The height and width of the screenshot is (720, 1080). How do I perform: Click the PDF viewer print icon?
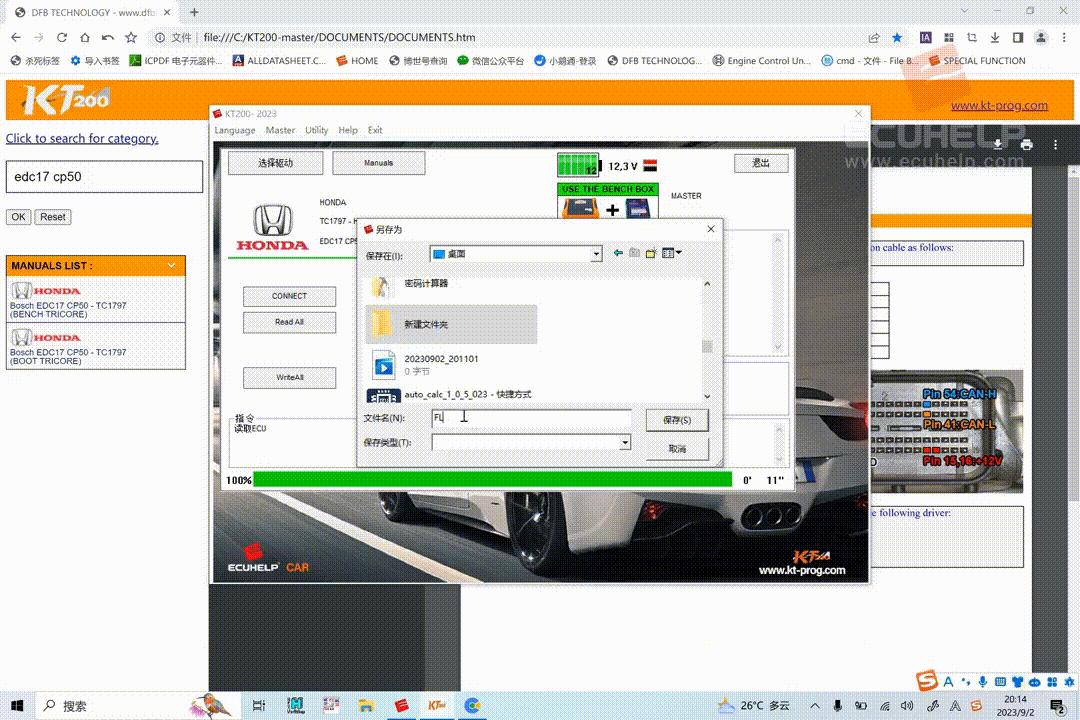[x=1026, y=145]
